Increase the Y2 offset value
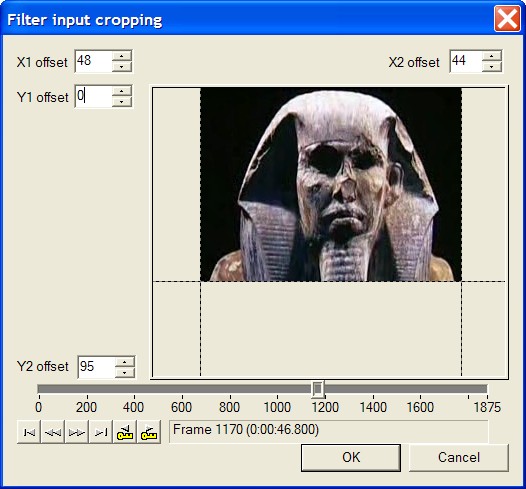Viewport: 526px width, 489px height. click(x=124, y=362)
